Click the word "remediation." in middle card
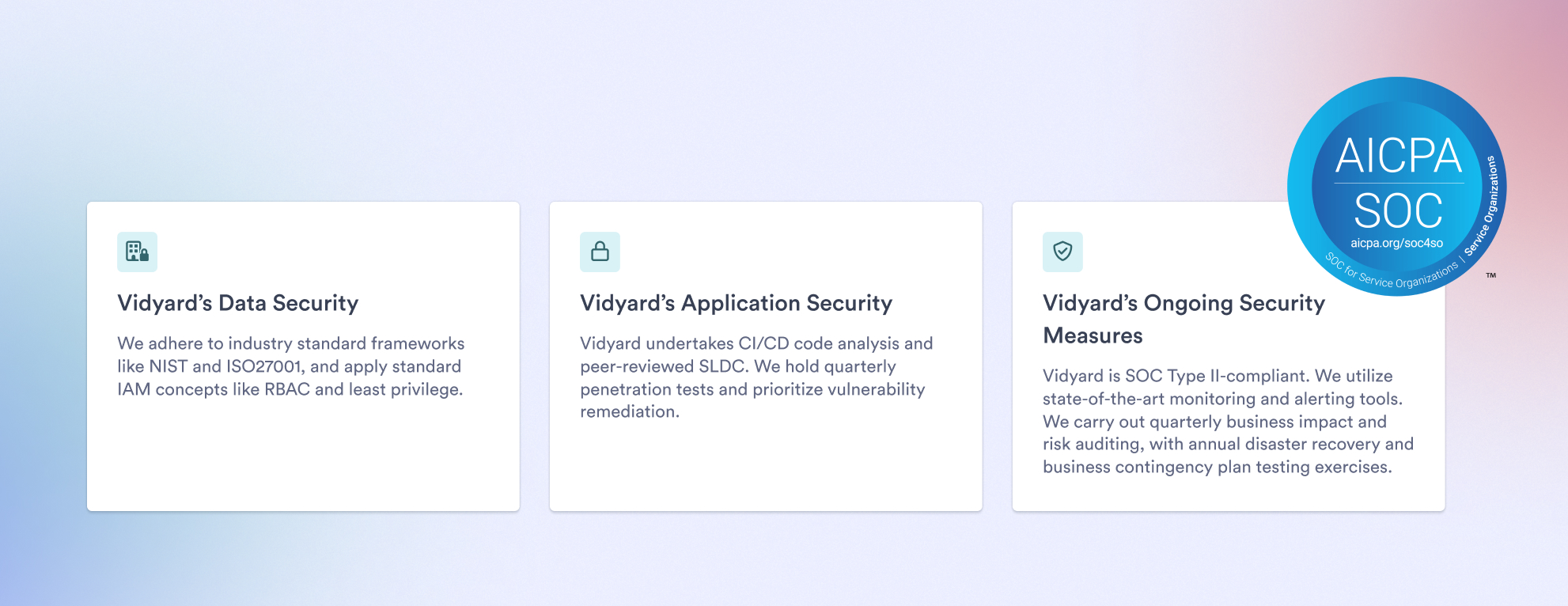The width and height of the screenshot is (1568, 606). pos(630,411)
